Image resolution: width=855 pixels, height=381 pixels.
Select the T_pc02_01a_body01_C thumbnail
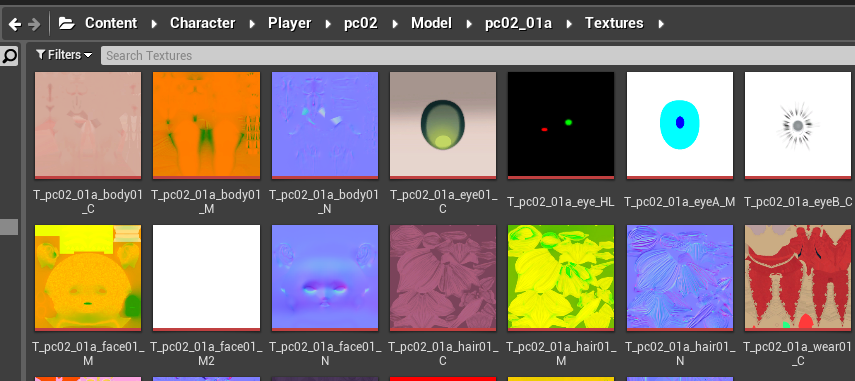[88, 125]
